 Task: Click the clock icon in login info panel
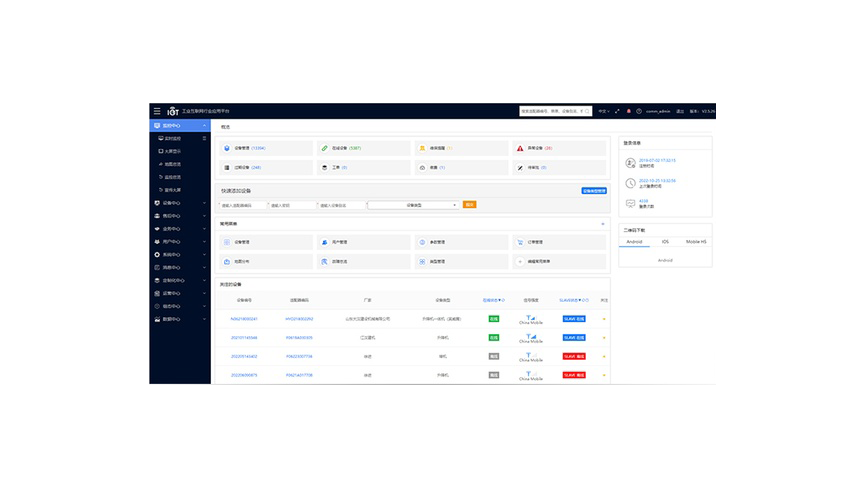tap(630, 183)
